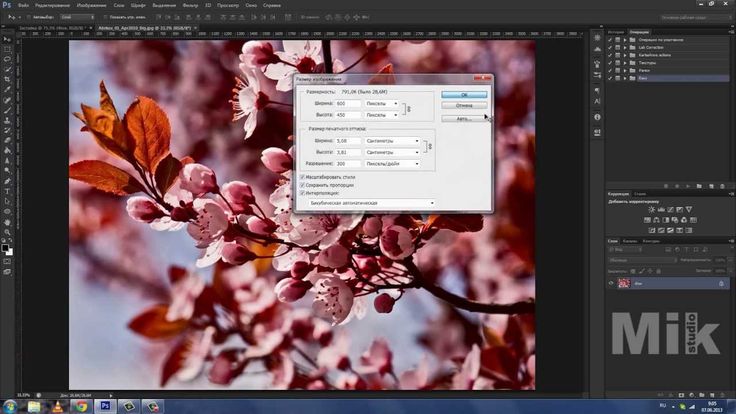Add a Curves adjustment
Viewport: 736px width, 414px height.
[670, 209]
